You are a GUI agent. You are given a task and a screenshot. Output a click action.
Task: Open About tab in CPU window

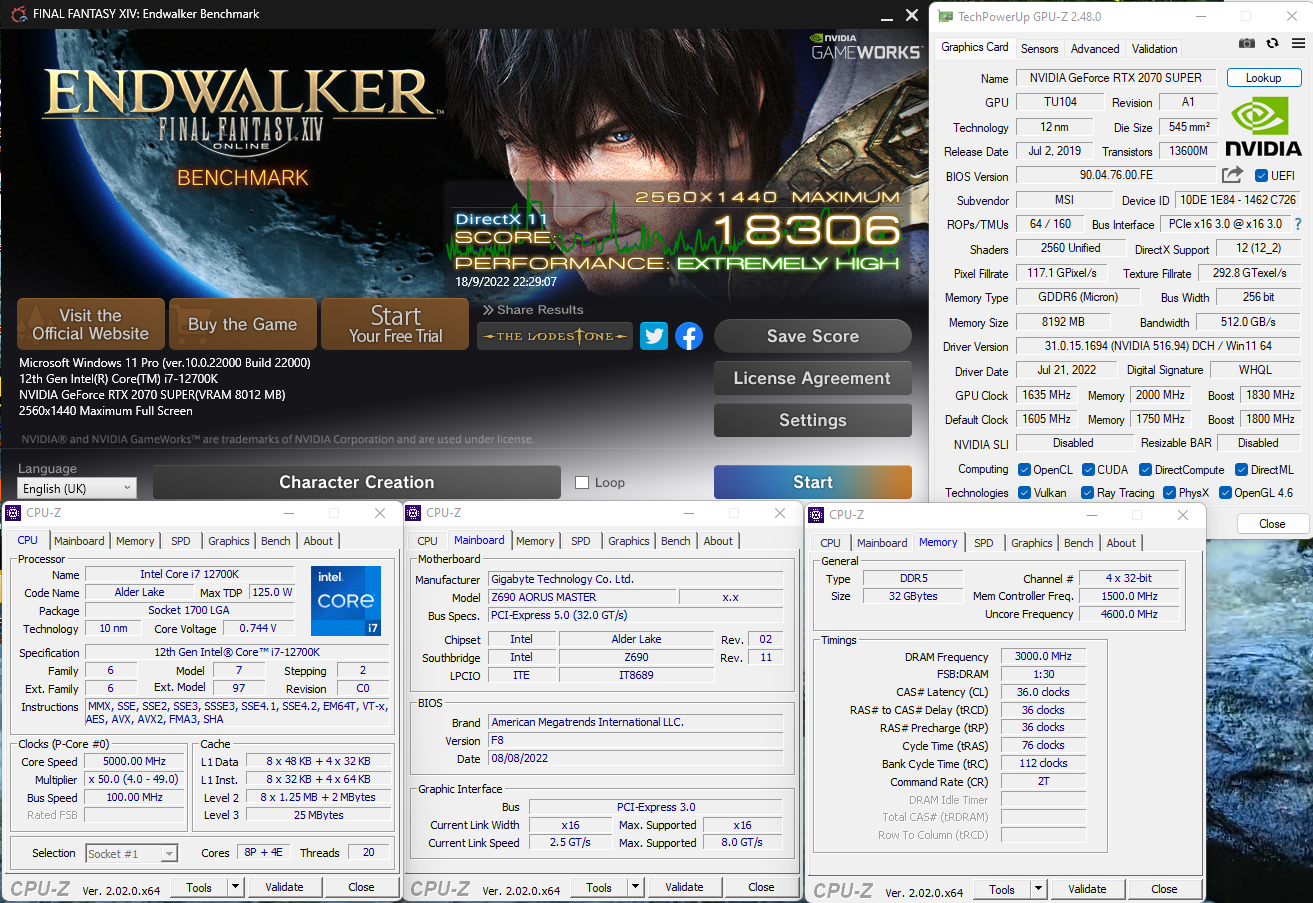318,541
